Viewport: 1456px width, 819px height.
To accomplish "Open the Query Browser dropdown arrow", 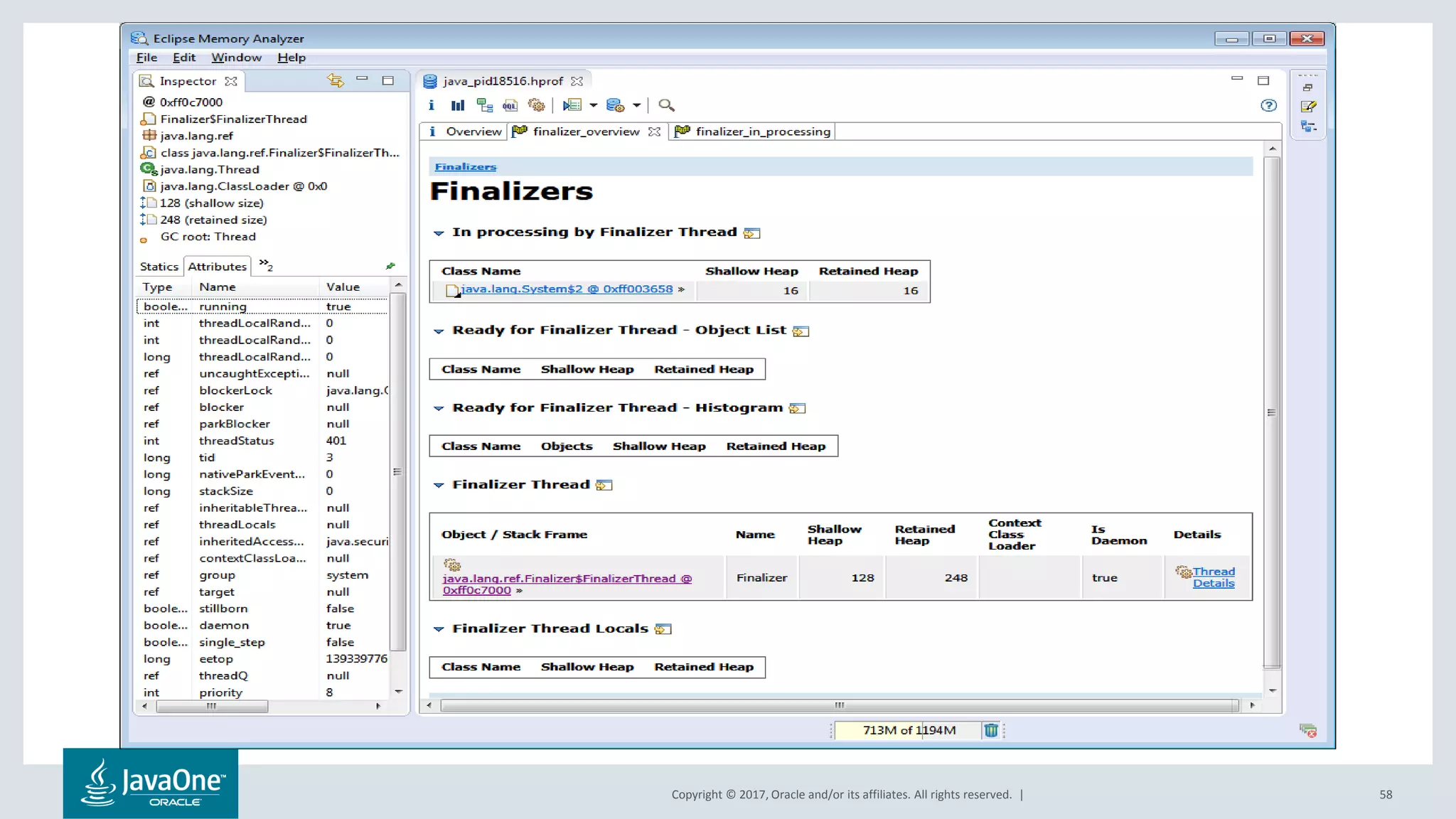I will [636, 105].
